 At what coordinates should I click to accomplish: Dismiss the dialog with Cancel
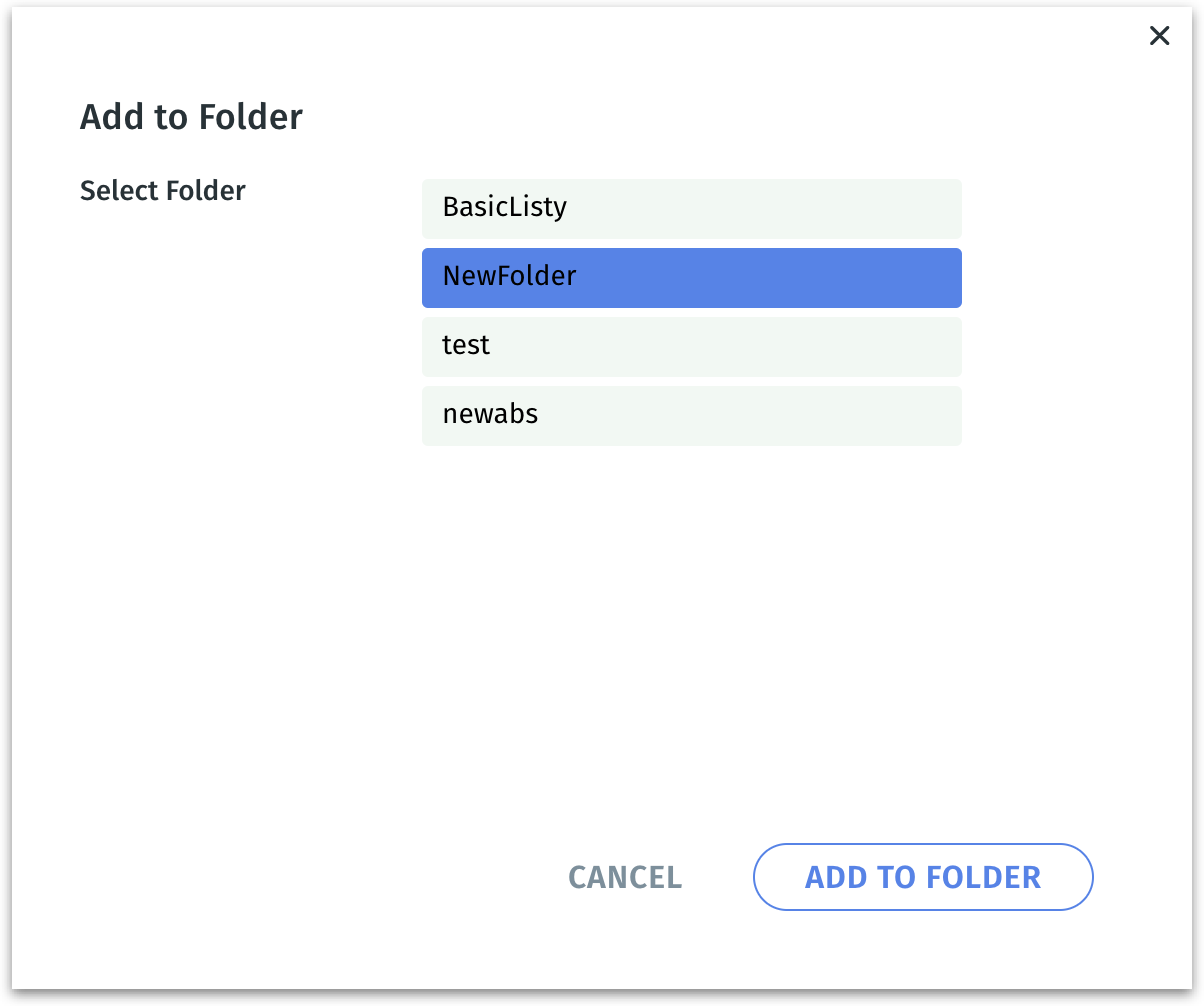coord(625,877)
